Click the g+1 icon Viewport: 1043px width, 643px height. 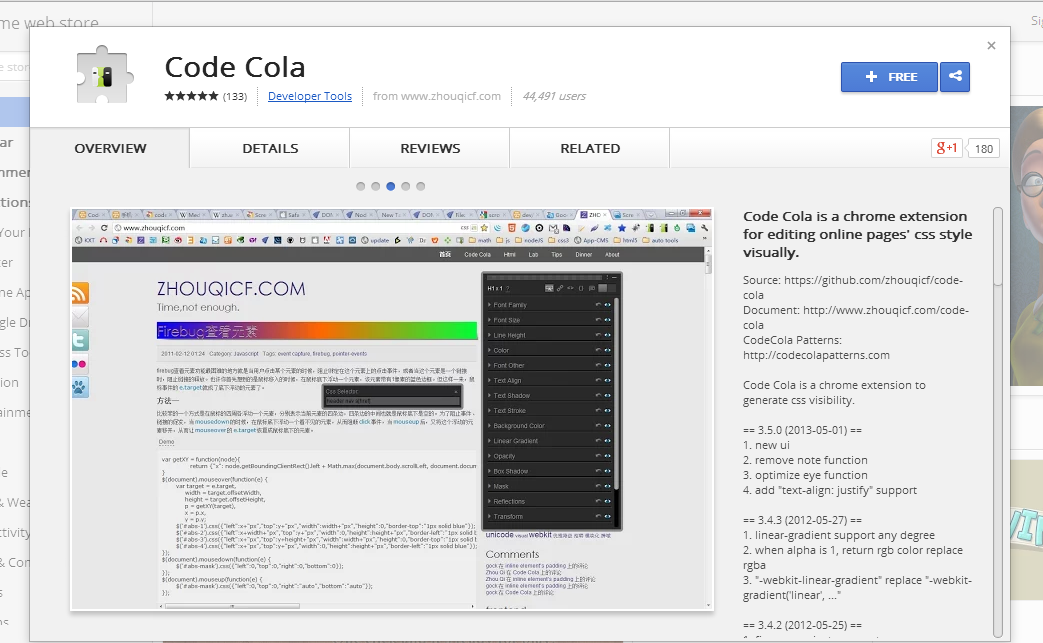click(948, 147)
